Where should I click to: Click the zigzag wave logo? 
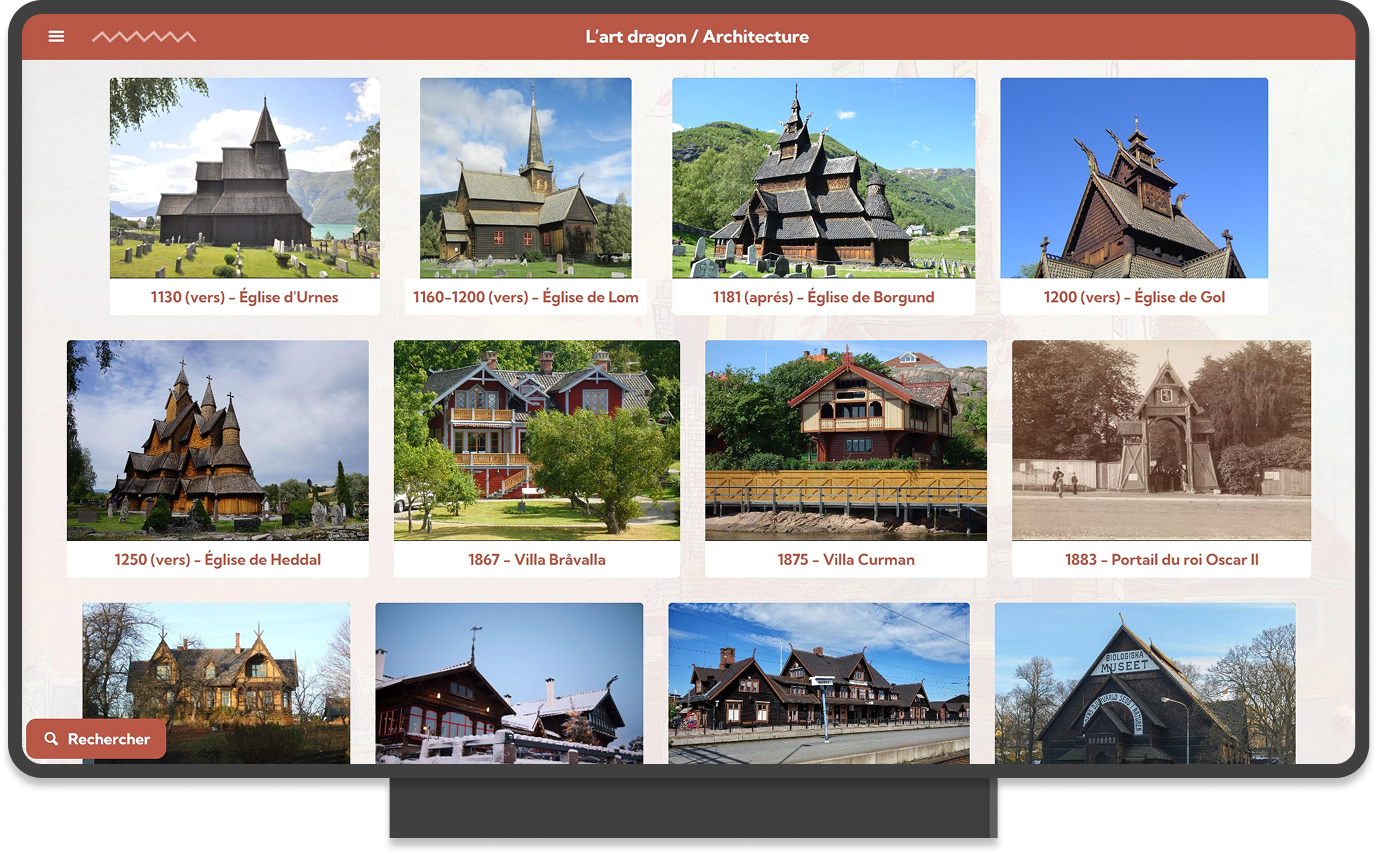coord(144,37)
